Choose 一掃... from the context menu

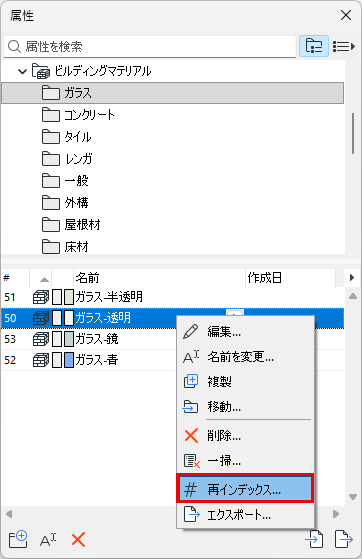click(x=245, y=461)
